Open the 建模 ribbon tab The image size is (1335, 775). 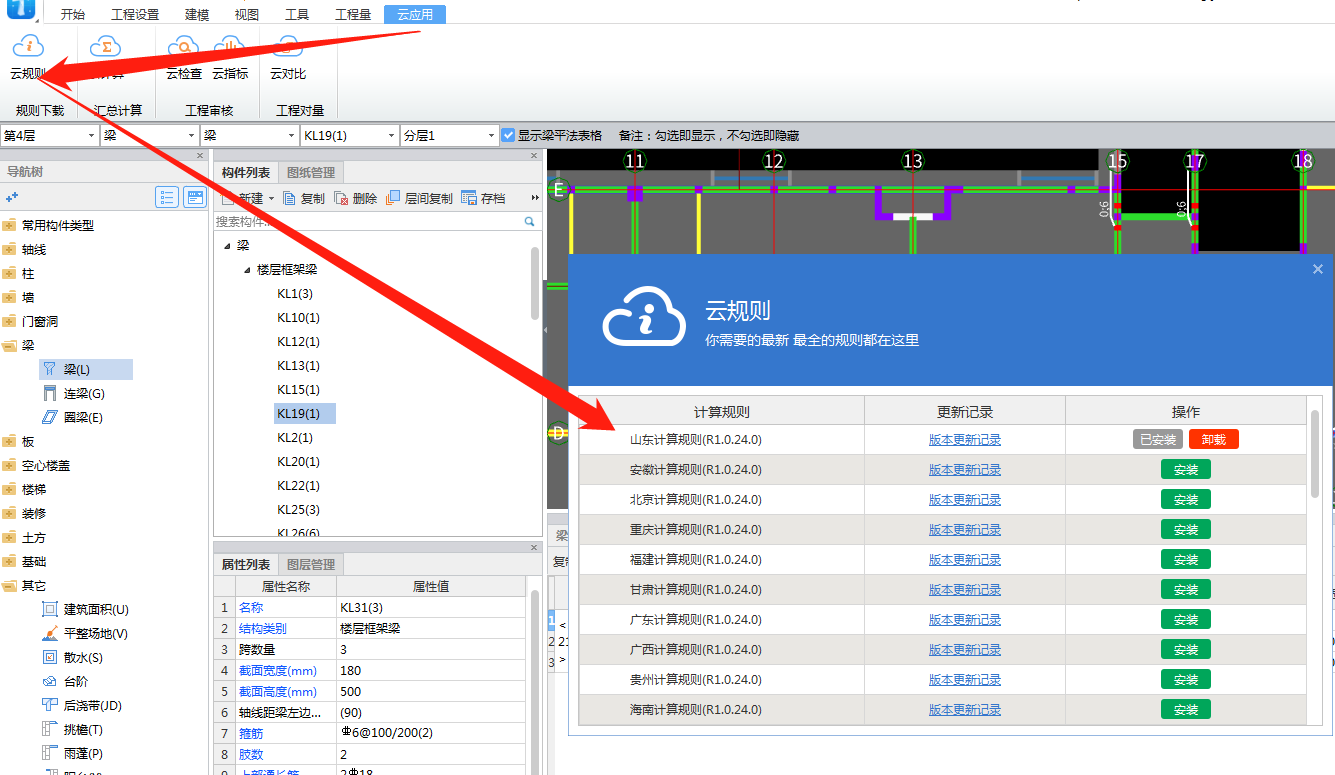197,14
